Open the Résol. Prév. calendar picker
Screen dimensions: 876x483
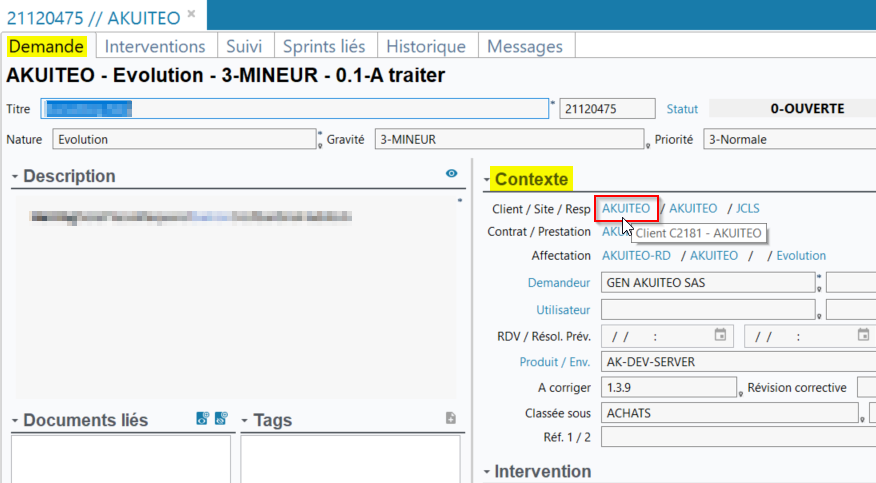[863, 335]
